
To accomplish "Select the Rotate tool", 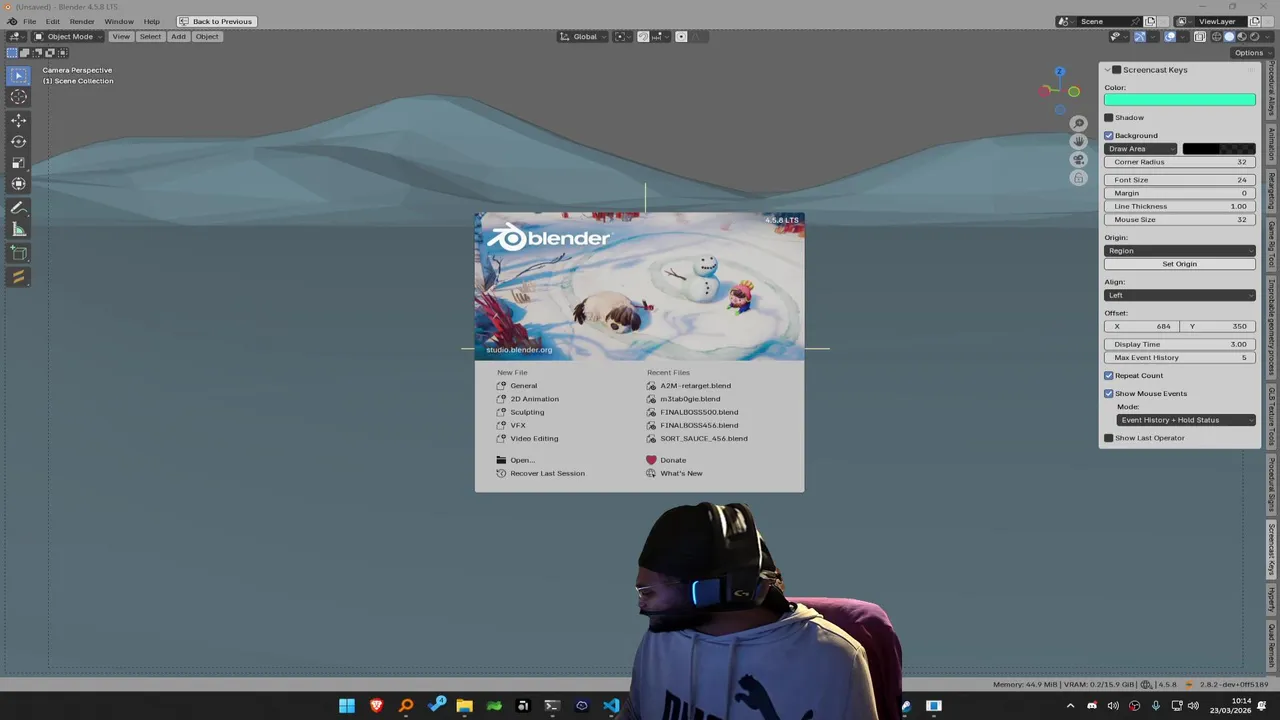I will [x=18, y=142].
